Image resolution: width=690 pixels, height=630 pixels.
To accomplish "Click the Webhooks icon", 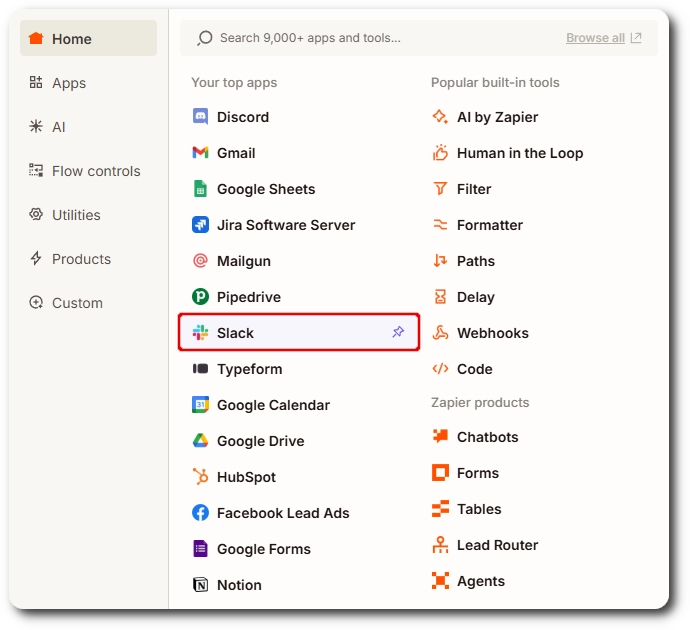I will pyautogui.click(x=440, y=333).
